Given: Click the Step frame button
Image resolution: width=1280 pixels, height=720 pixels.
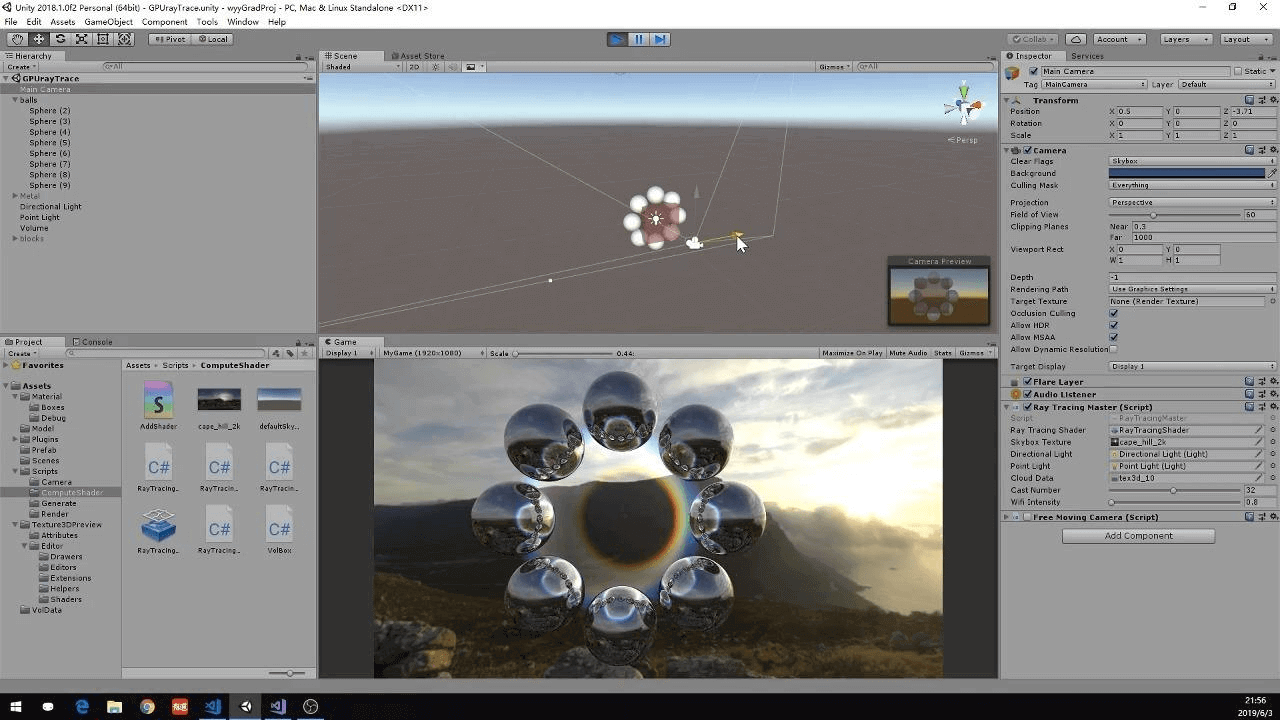Looking at the screenshot, I should [x=660, y=39].
